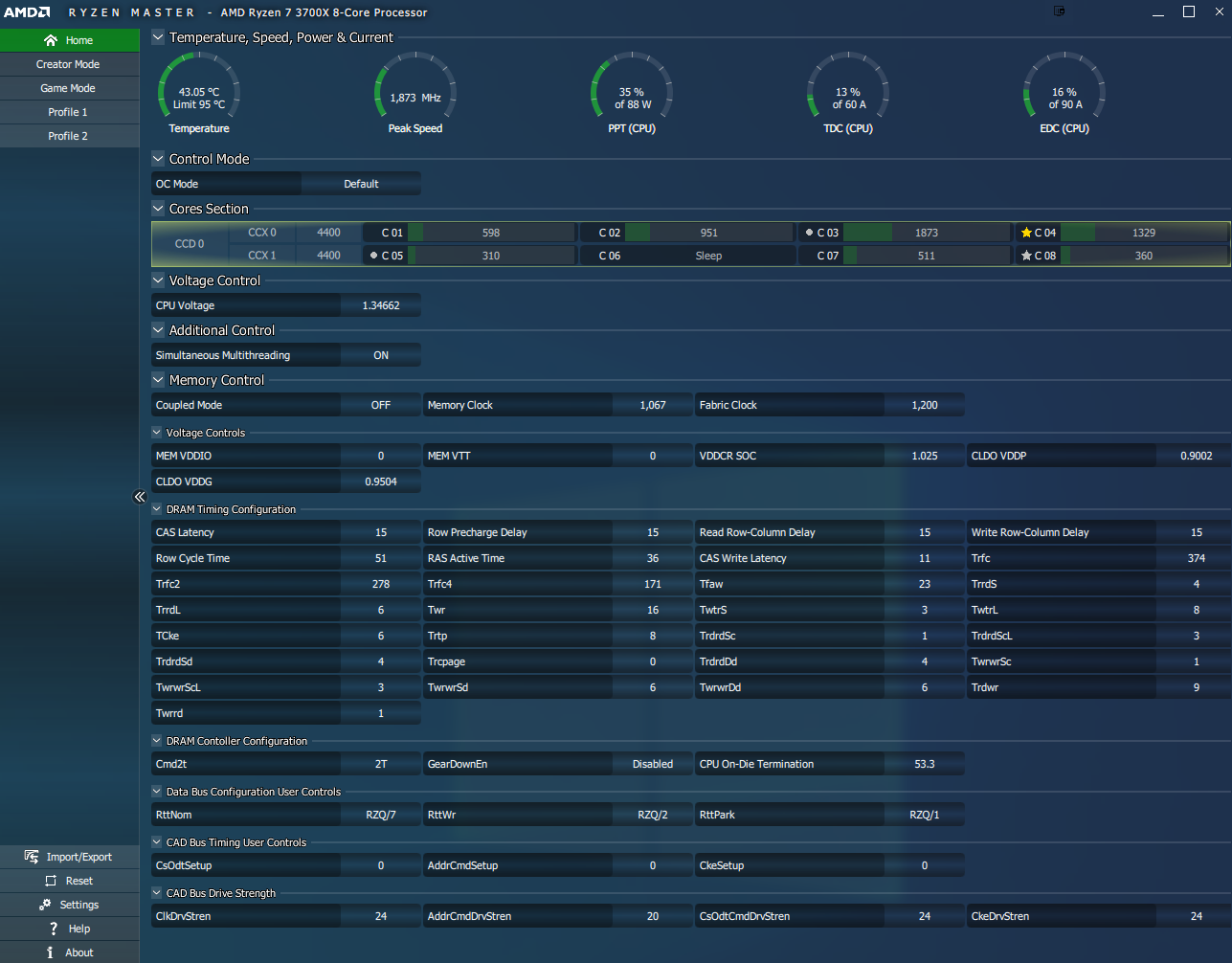Click the Settings gears icon
Viewport: 1232px width, 963px height.
click(45, 905)
